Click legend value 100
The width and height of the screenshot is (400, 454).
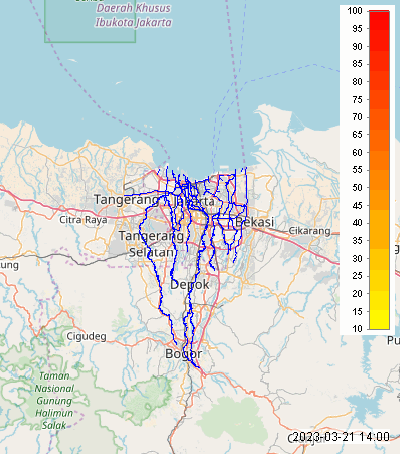(x=355, y=11)
